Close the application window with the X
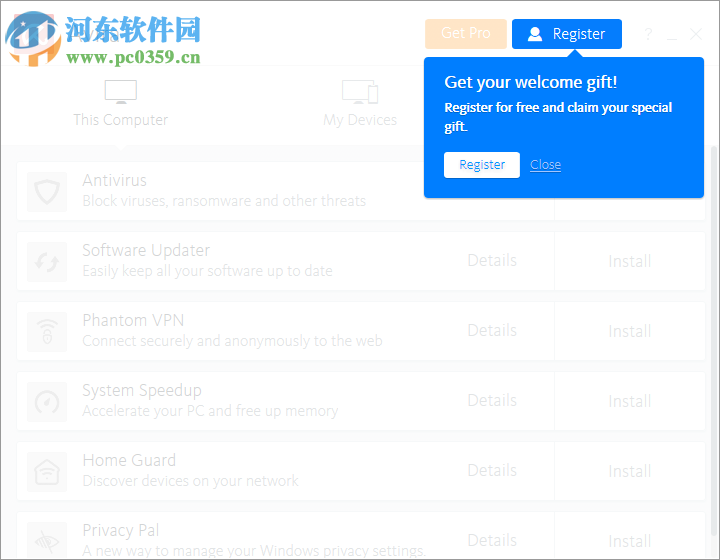The height and width of the screenshot is (560, 720). pos(696,34)
